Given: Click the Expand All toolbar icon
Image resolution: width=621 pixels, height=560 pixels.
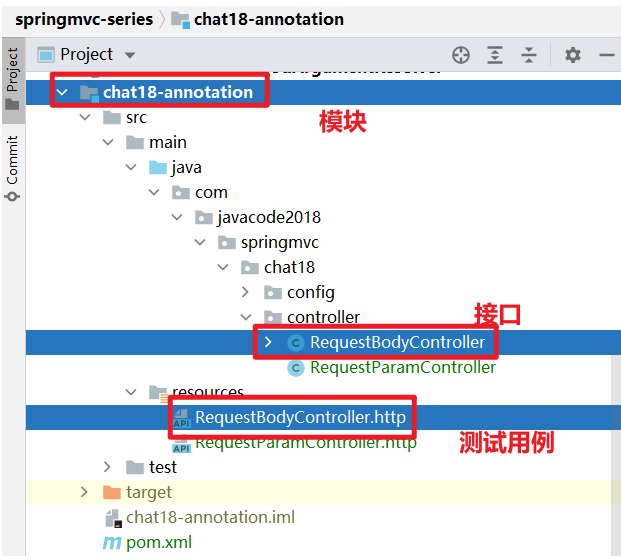Looking at the screenshot, I should point(495,55).
